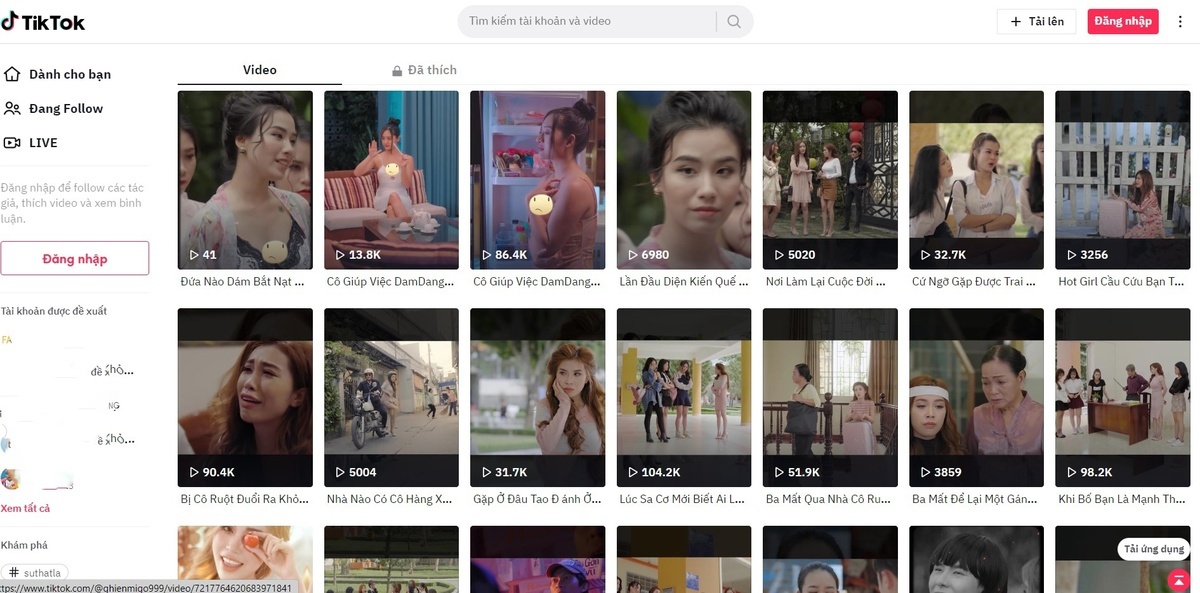Click the hashtag icon on "suthatla" tag

pos(14,572)
